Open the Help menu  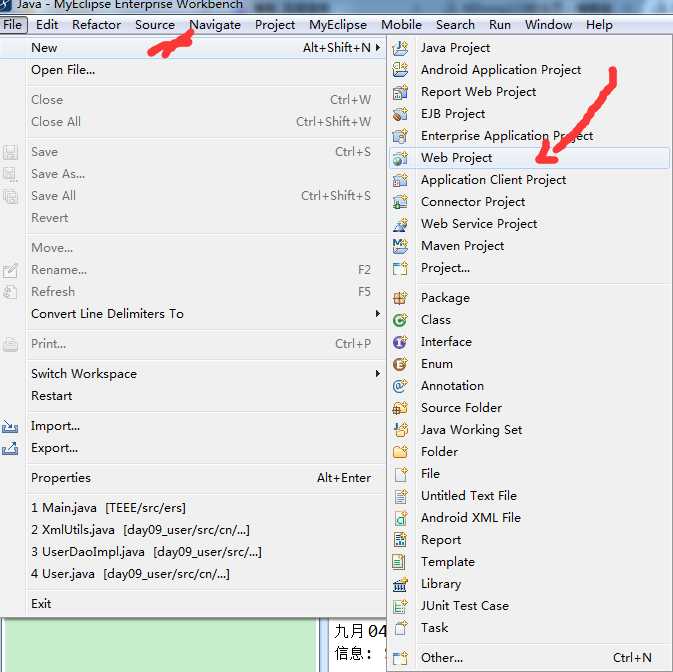[599, 25]
